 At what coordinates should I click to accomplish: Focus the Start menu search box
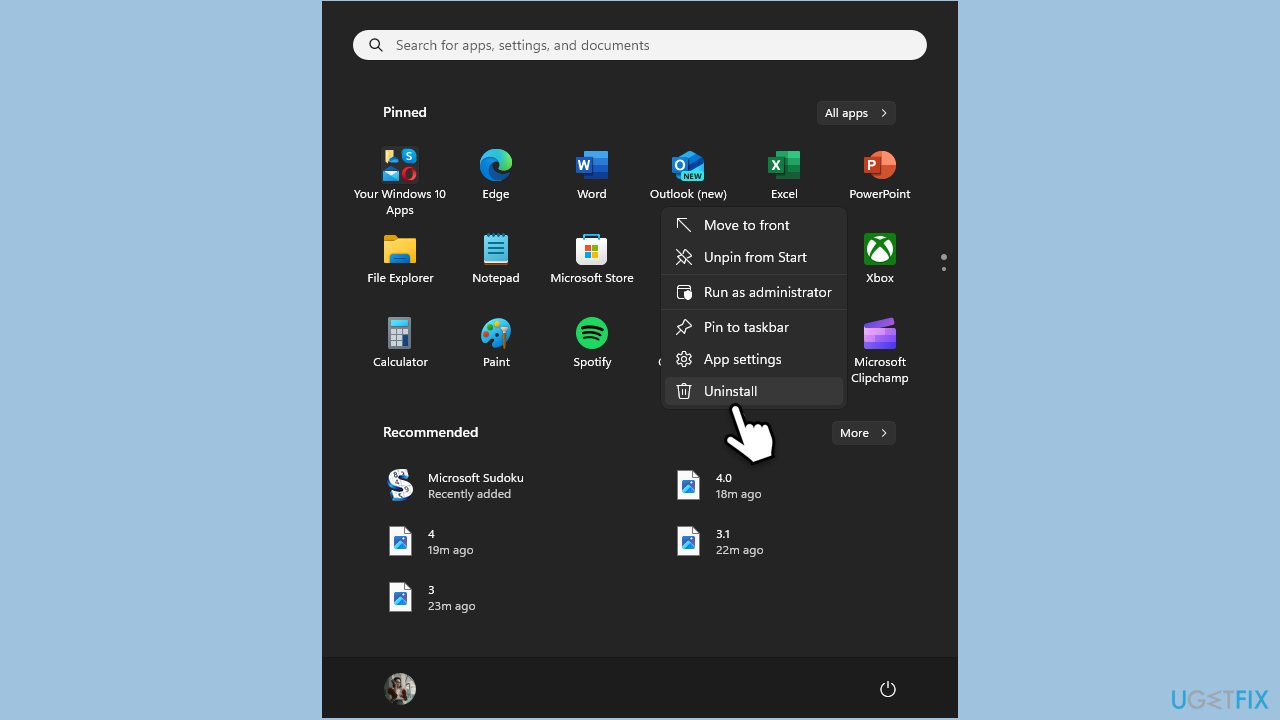(x=640, y=45)
